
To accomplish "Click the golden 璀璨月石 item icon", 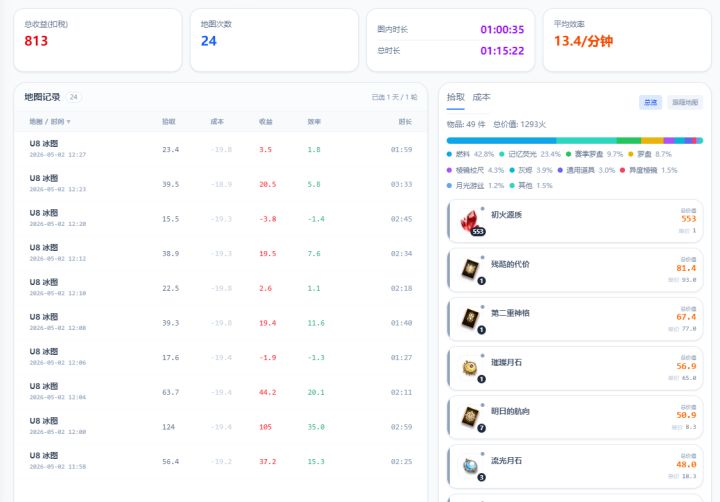I will tap(470, 367).
